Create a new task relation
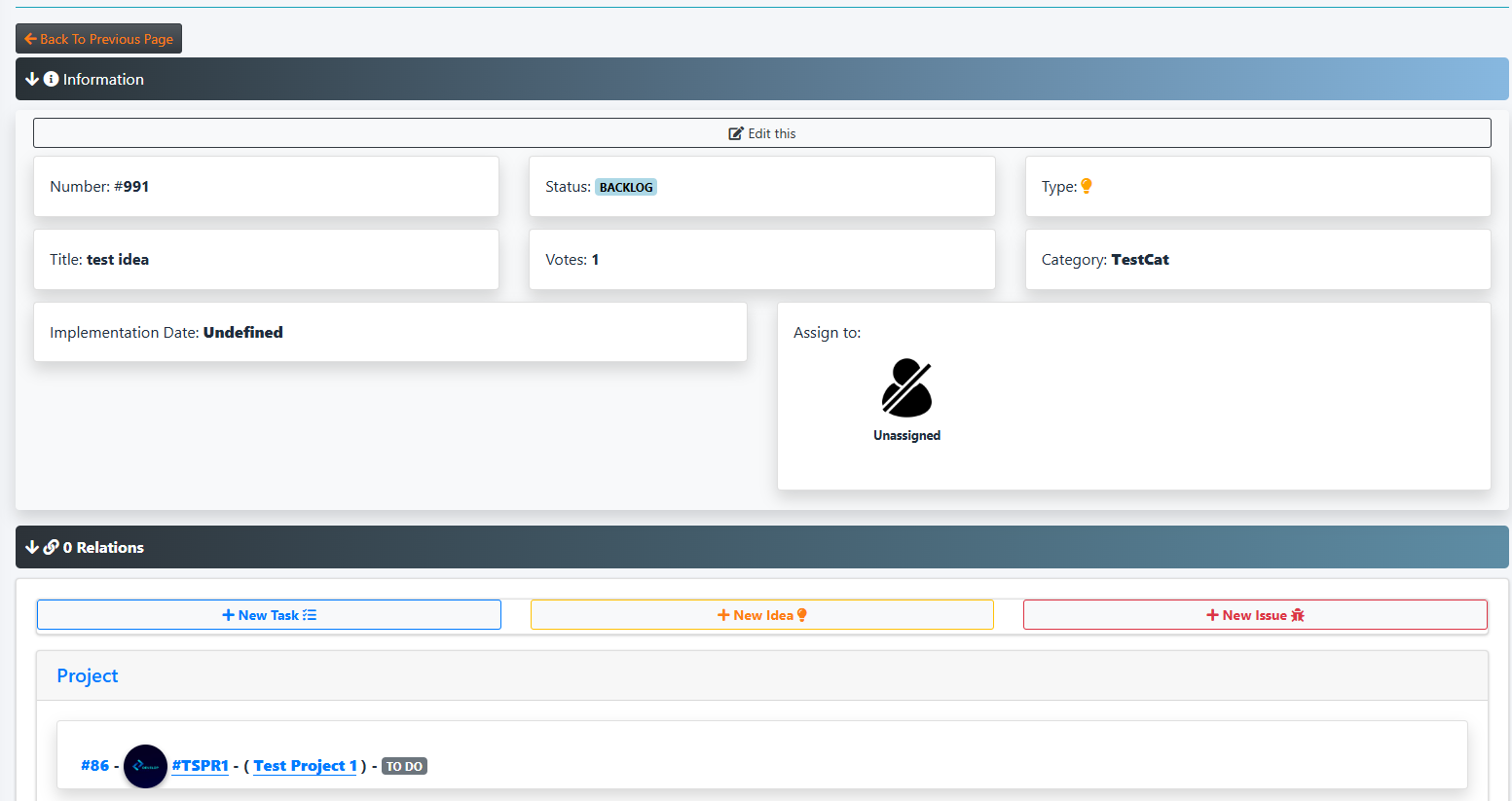The height and width of the screenshot is (801, 1512). (268, 615)
